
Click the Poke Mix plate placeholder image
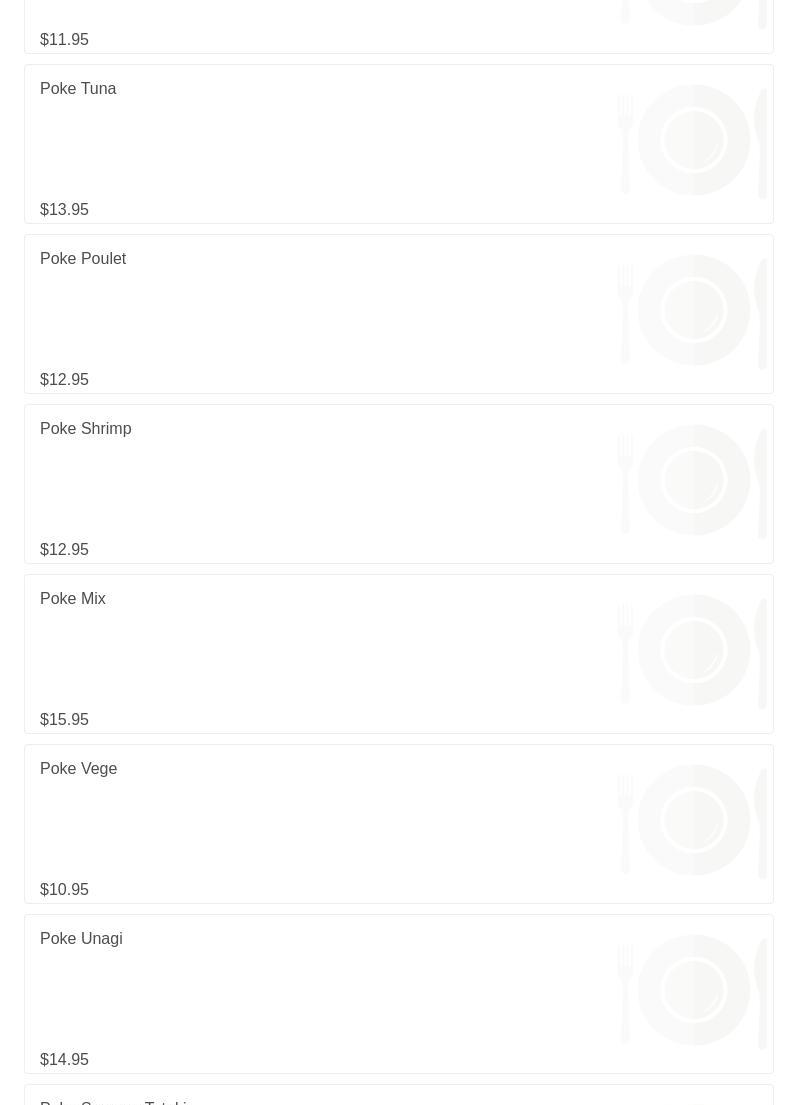tap(693, 650)
